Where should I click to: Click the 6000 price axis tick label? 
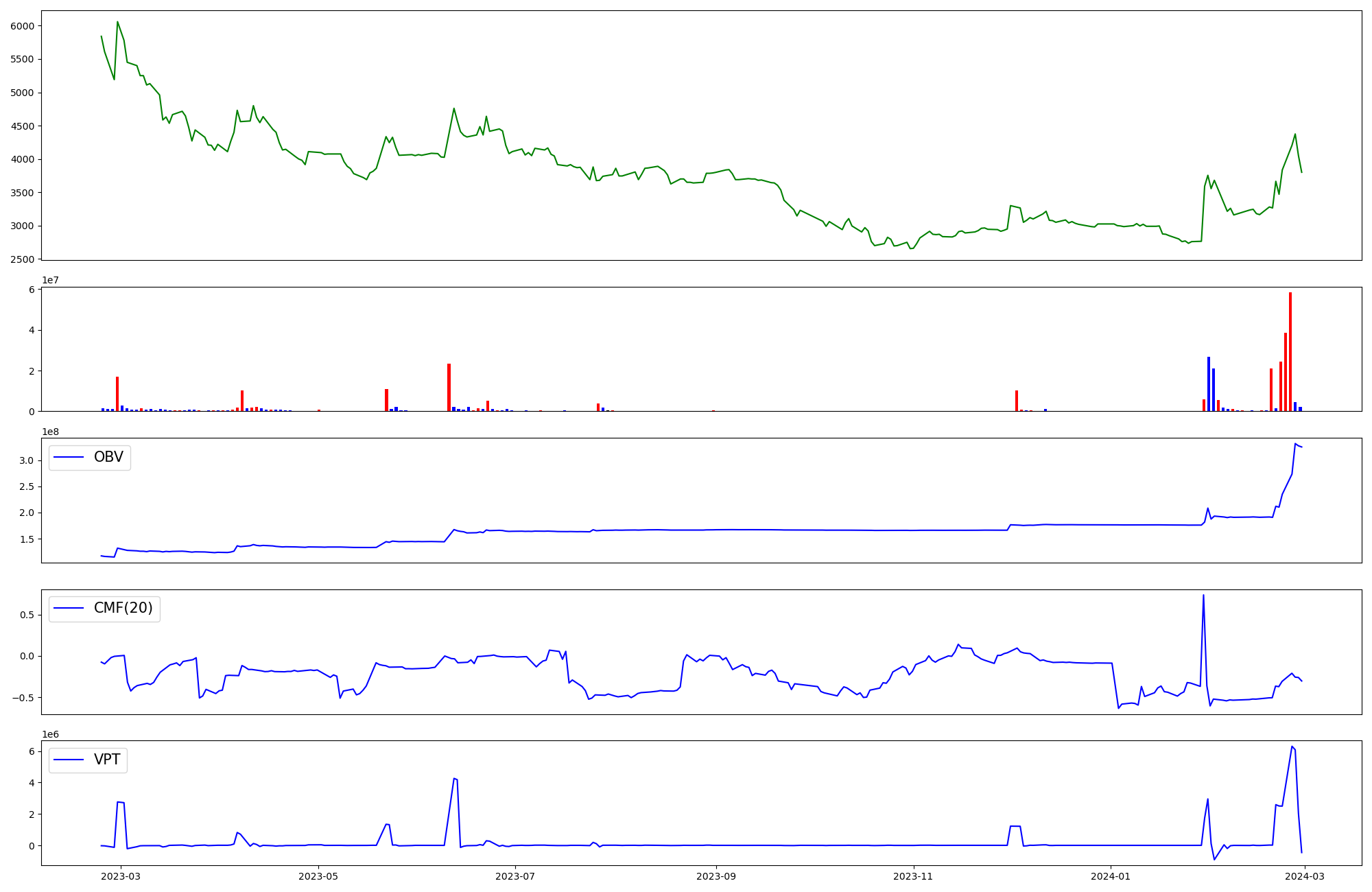tap(23, 26)
